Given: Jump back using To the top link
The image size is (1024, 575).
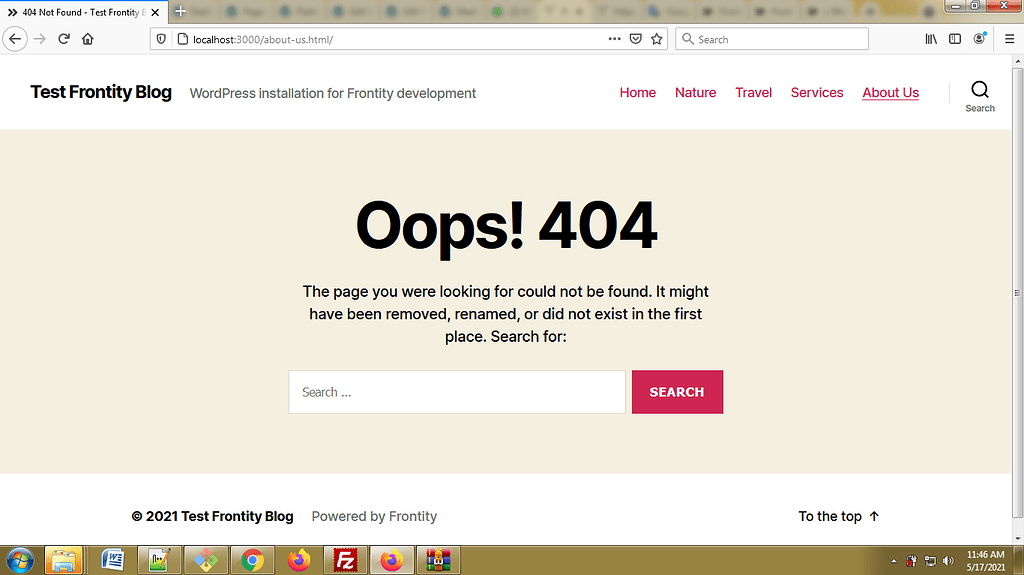Looking at the screenshot, I should coord(838,516).
